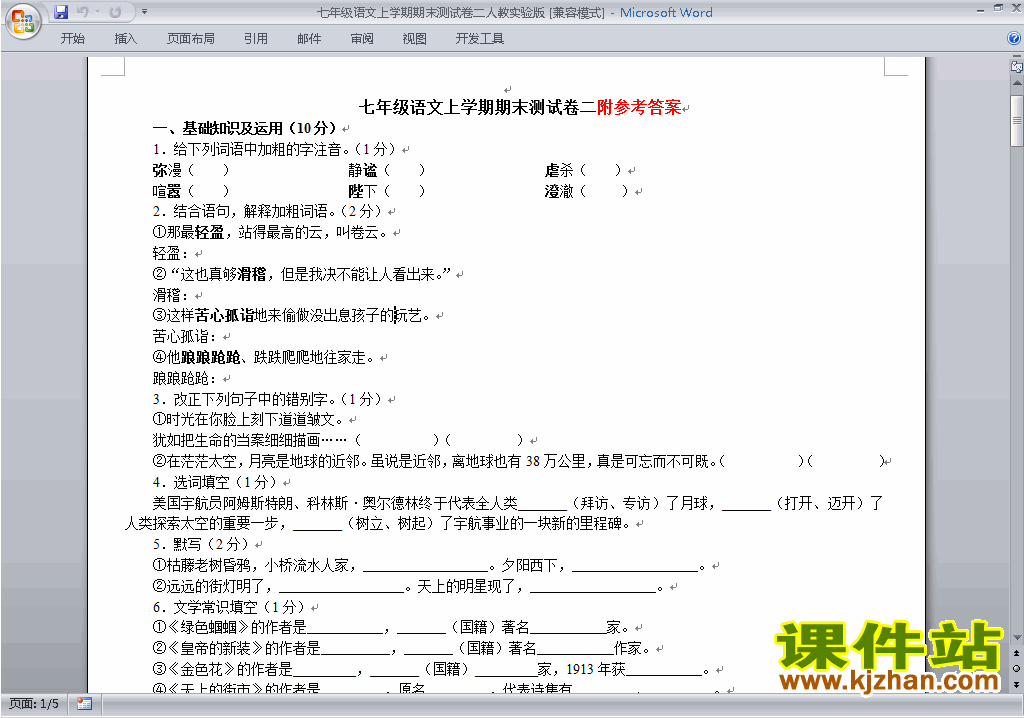Image resolution: width=1024 pixels, height=718 pixels.
Task: Click the title 《金色花》
Action: tap(201, 670)
